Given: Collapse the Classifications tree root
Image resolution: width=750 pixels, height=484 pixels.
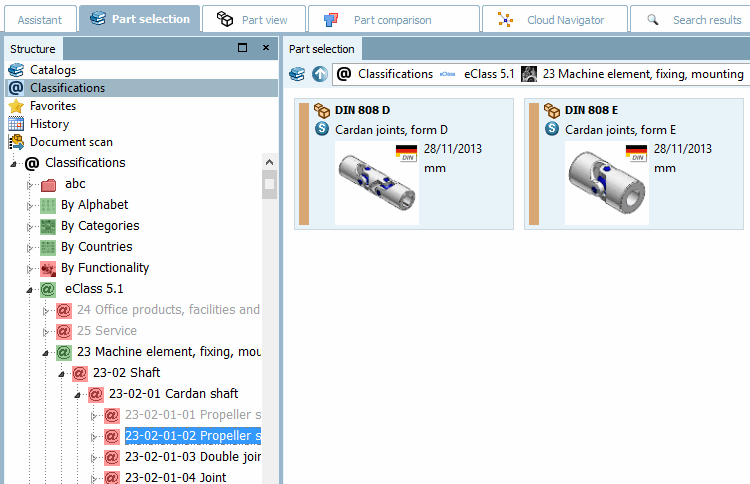Looking at the screenshot, I should [13, 164].
